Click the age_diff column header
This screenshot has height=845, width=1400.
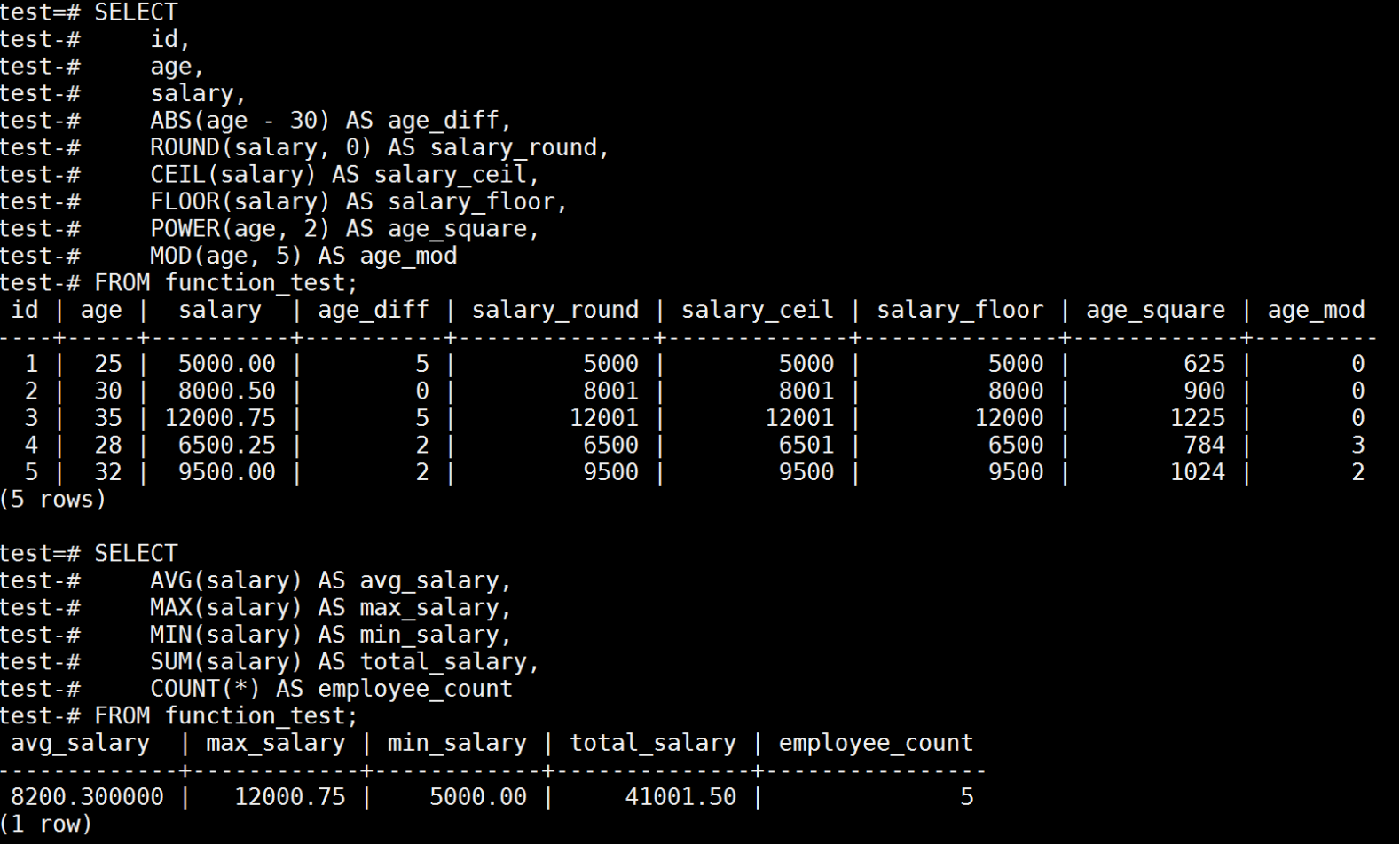373,310
